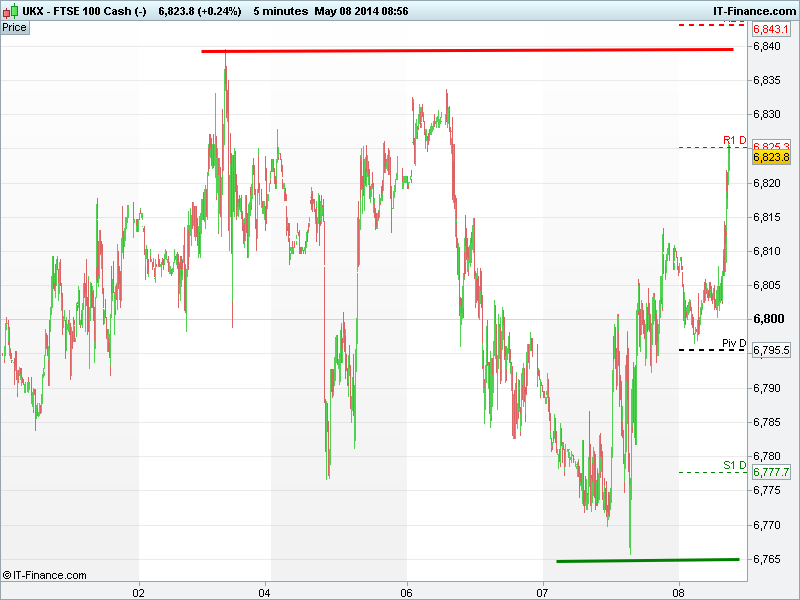
Task: Click the 6,840 price axis label
Action: coord(767,46)
